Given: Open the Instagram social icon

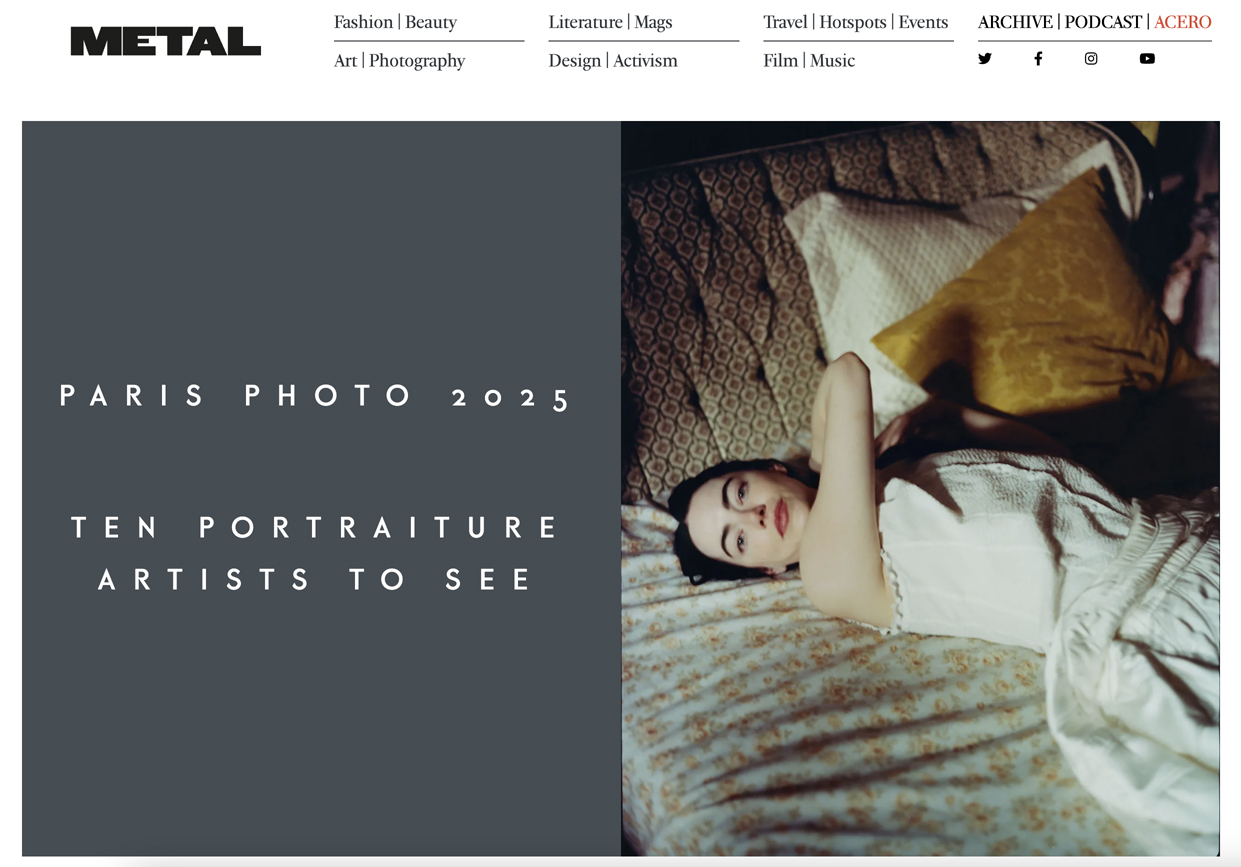Looking at the screenshot, I should pyautogui.click(x=1091, y=59).
